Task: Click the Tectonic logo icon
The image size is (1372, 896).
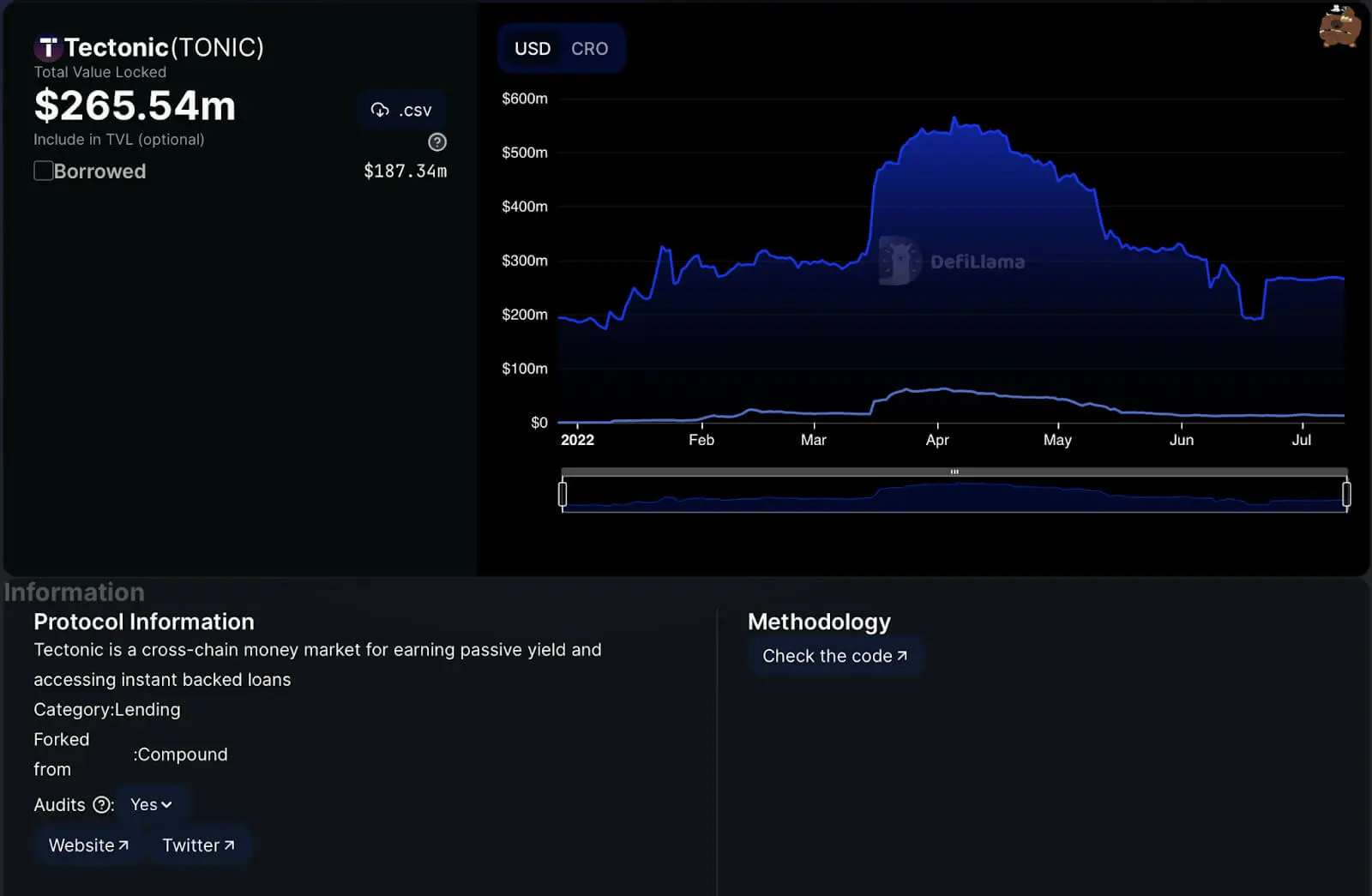Action: [x=47, y=48]
